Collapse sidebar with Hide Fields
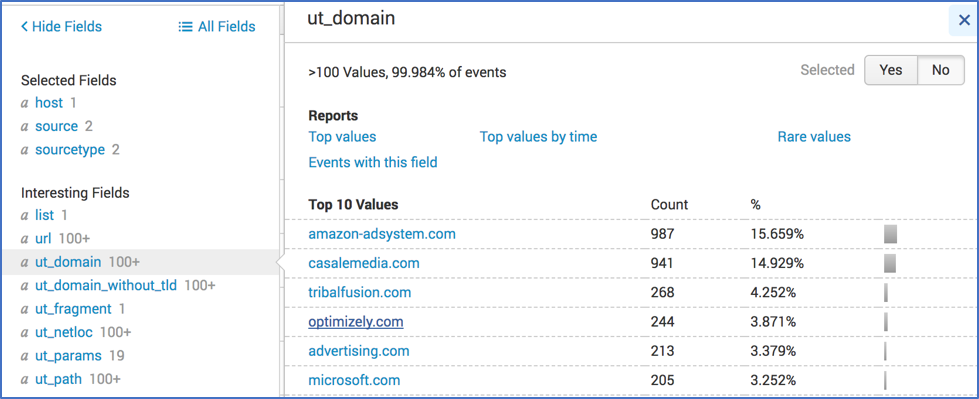The height and width of the screenshot is (399, 979). pos(61,26)
